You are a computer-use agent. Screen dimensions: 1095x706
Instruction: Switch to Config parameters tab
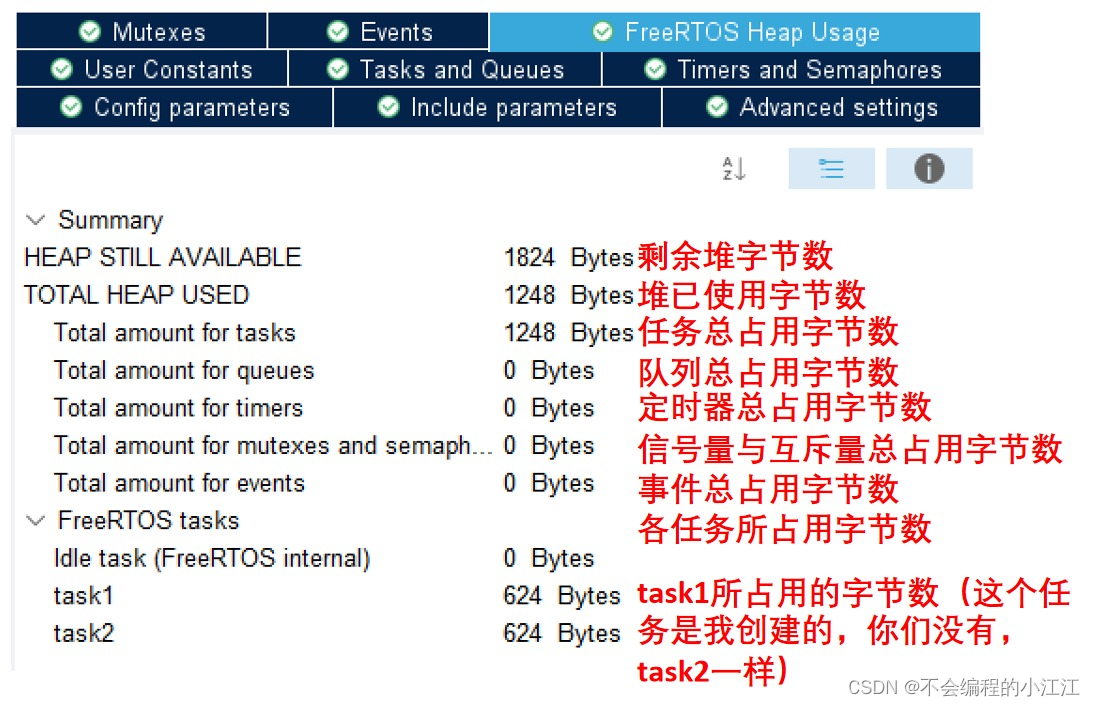click(x=174, y=107)
